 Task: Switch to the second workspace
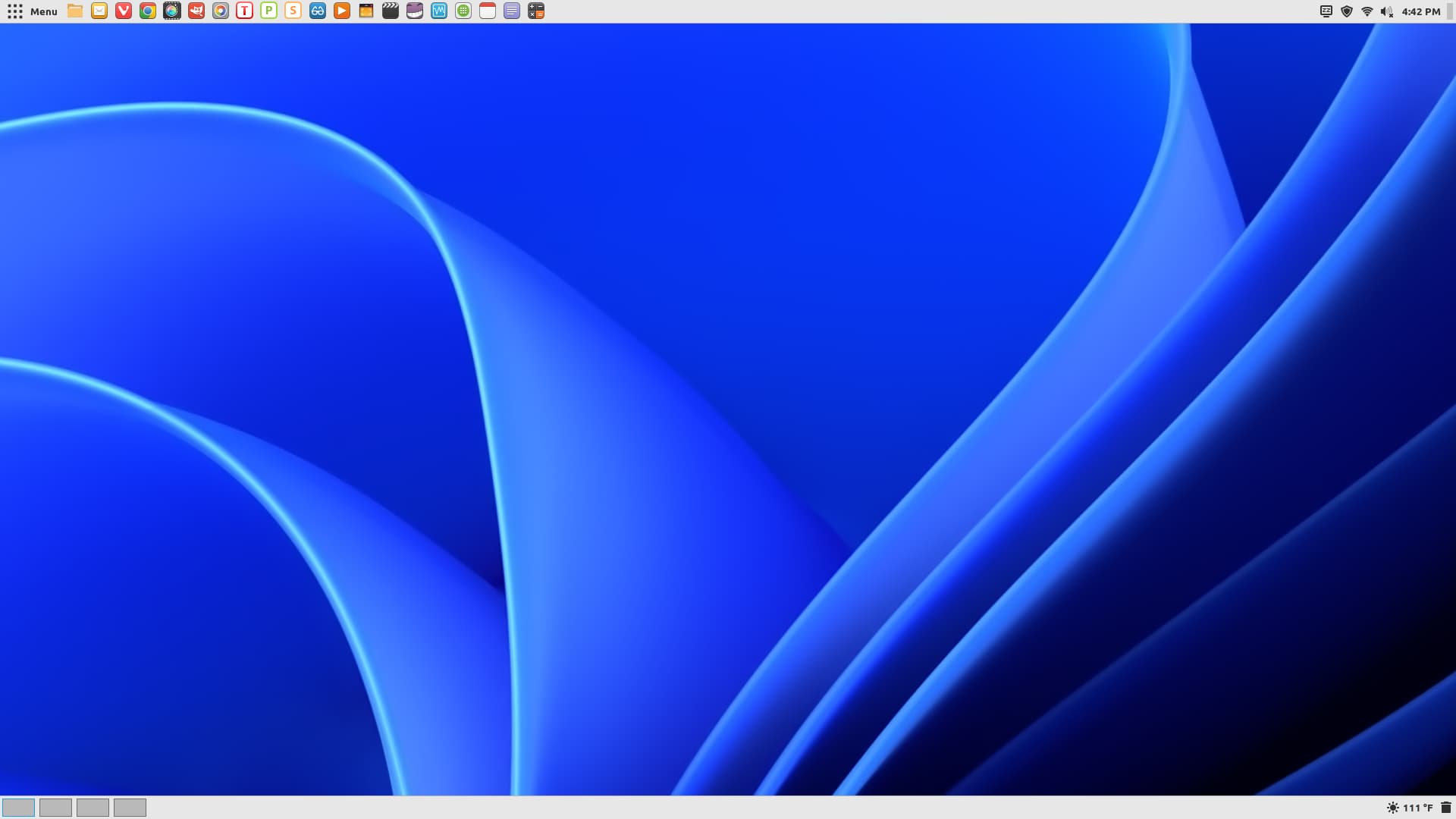[x=55, y=808]
